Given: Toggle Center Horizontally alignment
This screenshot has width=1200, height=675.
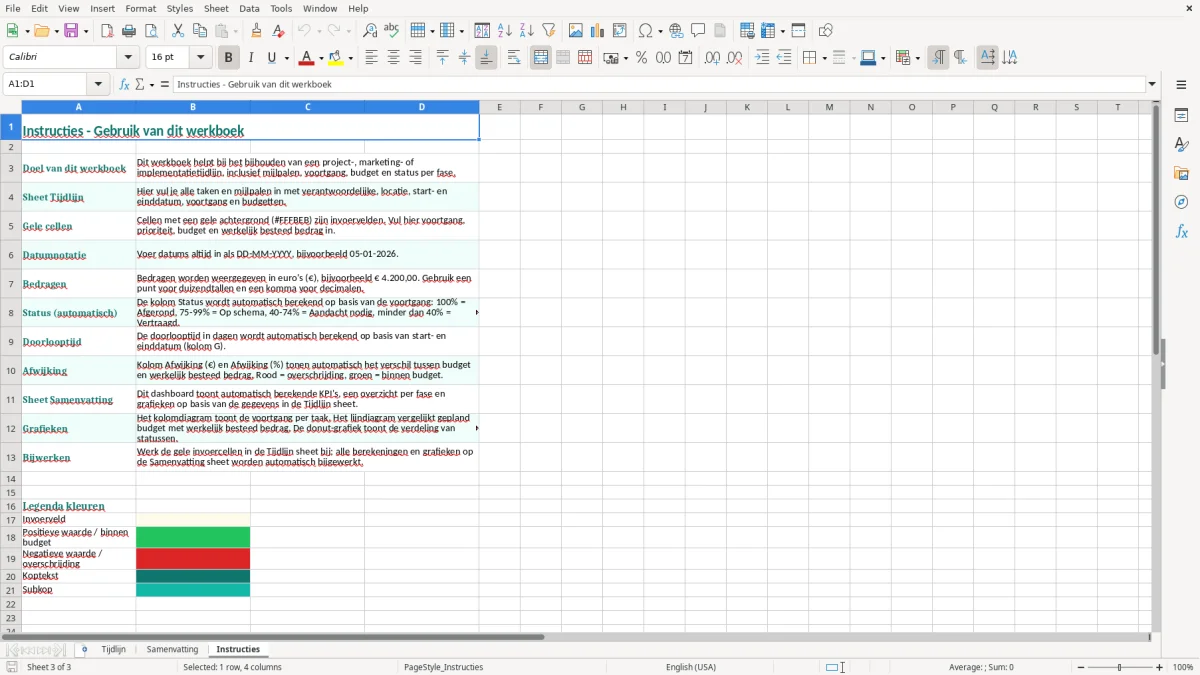Looking at the screenshot, I should (x=393, y=58).
